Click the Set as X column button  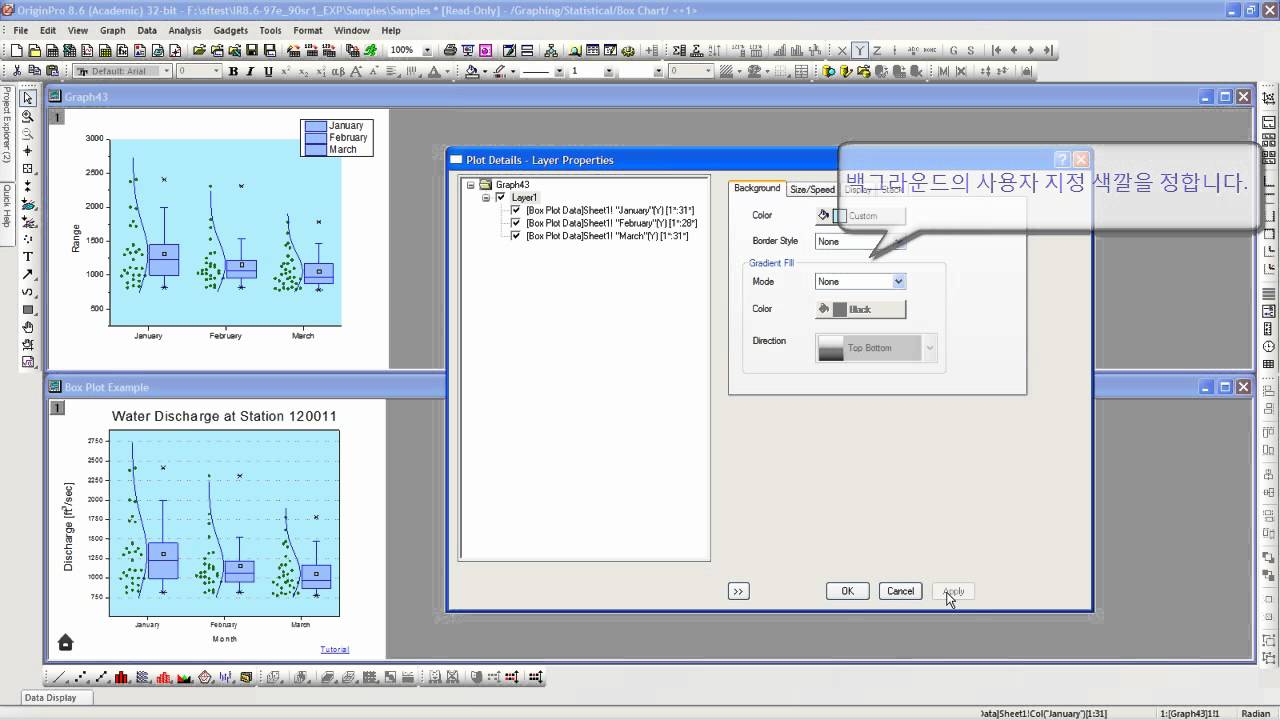[842, 50]
